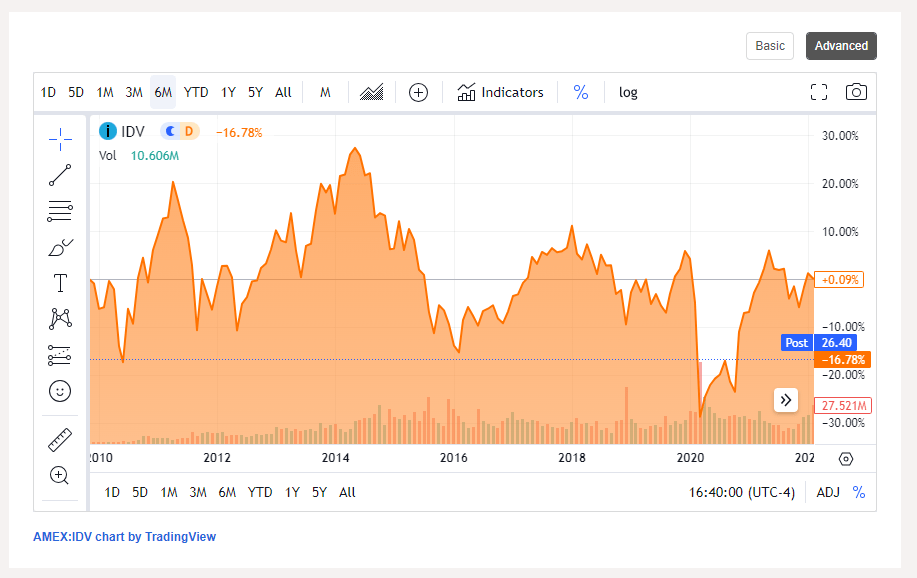Click the 2018 label on time axis
This screenshot has height=578, width=917.
tap(571, 458)
